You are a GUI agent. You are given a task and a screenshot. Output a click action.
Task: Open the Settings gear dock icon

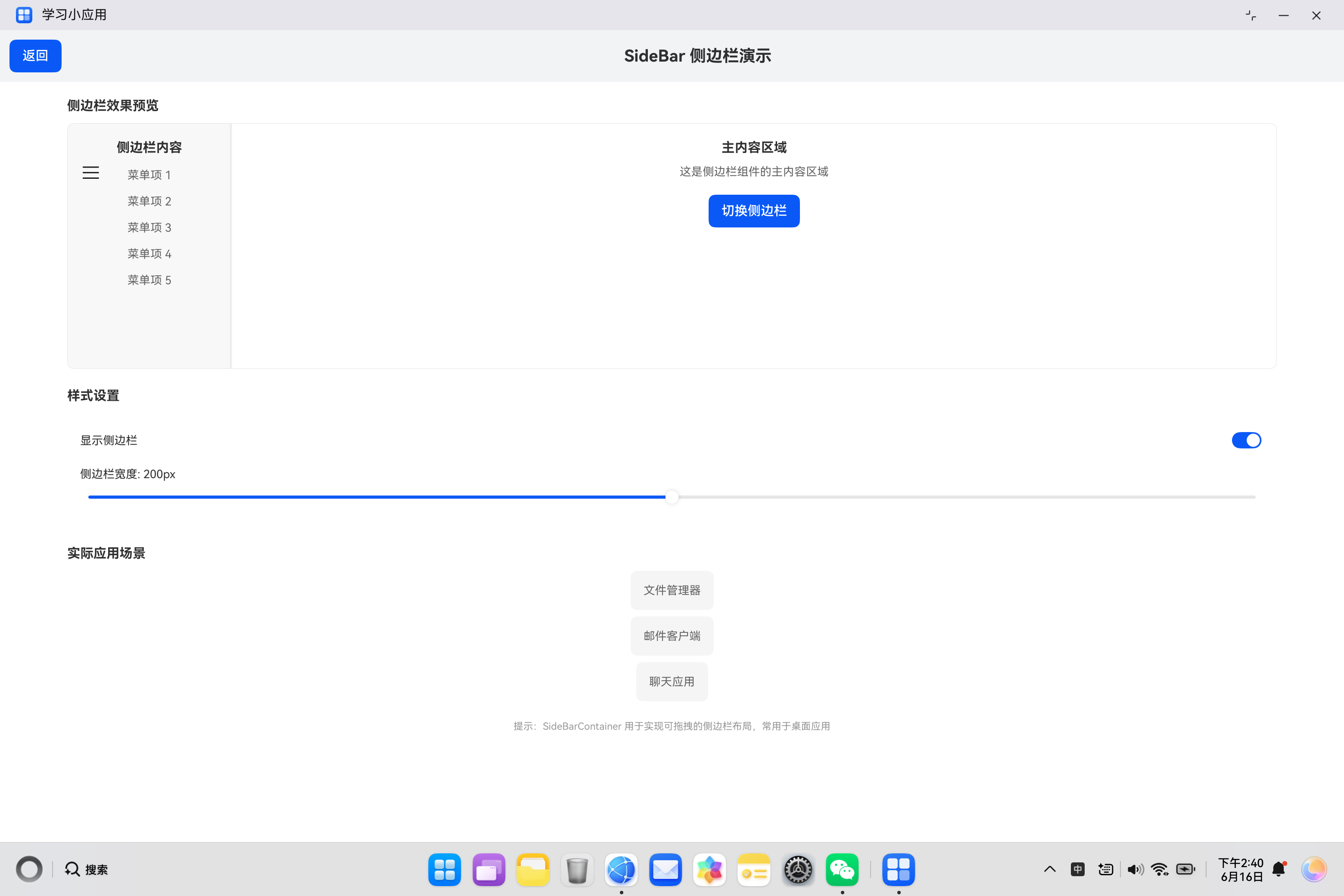click(798, 870)
